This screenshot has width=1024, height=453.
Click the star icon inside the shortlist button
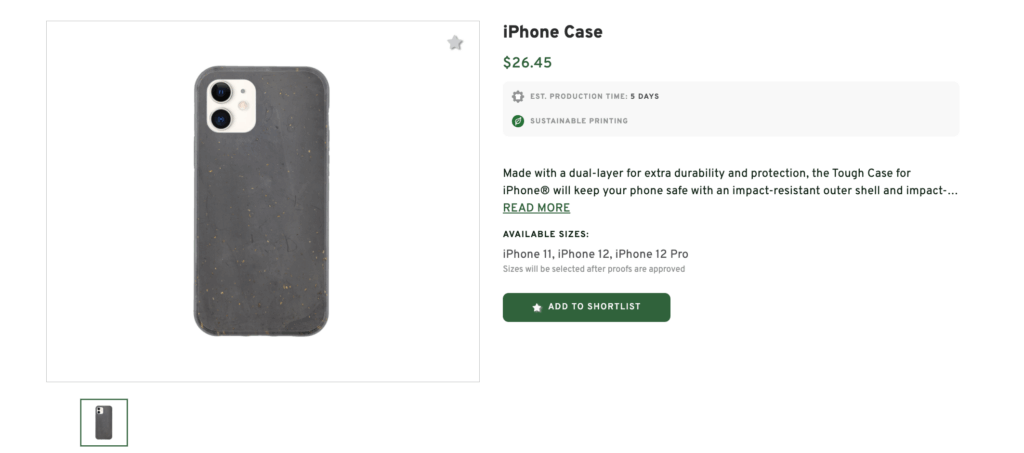click(x=537, y=307)
